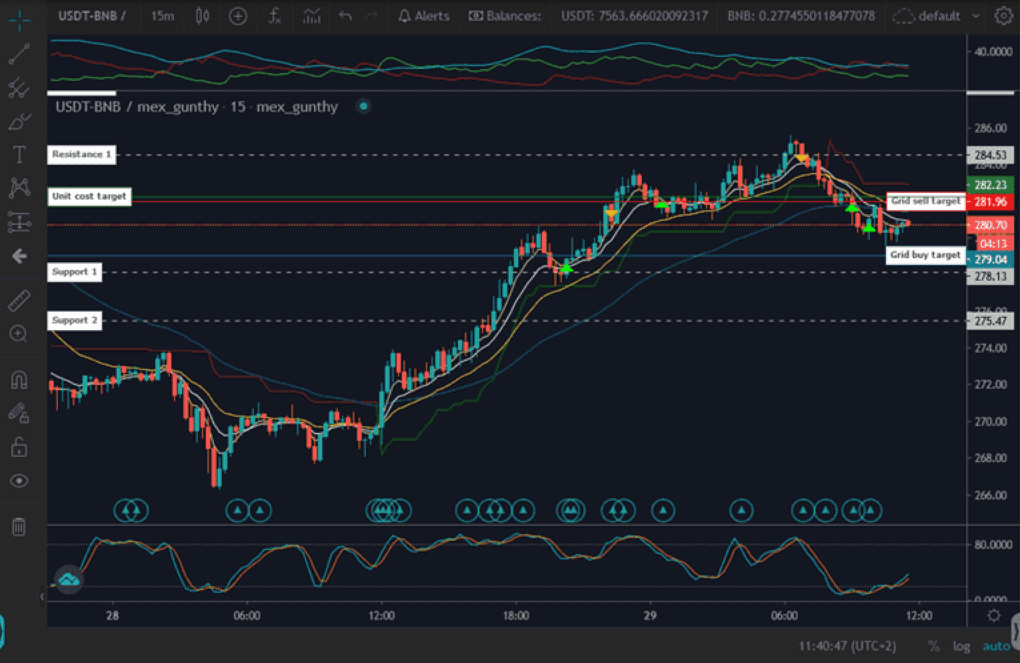1020x663 pixels.
Task: Click the status dot beside mex_gunthy
Action: pyautogui.click(x=364, y=106)
